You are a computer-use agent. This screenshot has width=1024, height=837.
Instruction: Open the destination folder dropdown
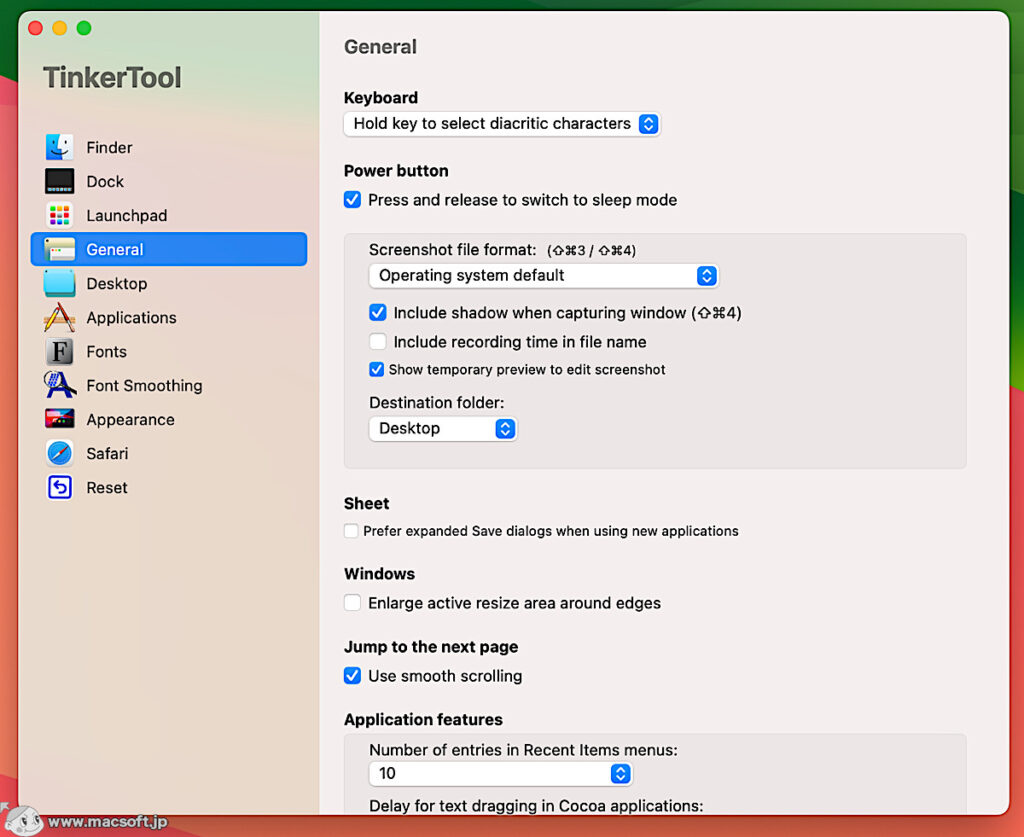506,428
